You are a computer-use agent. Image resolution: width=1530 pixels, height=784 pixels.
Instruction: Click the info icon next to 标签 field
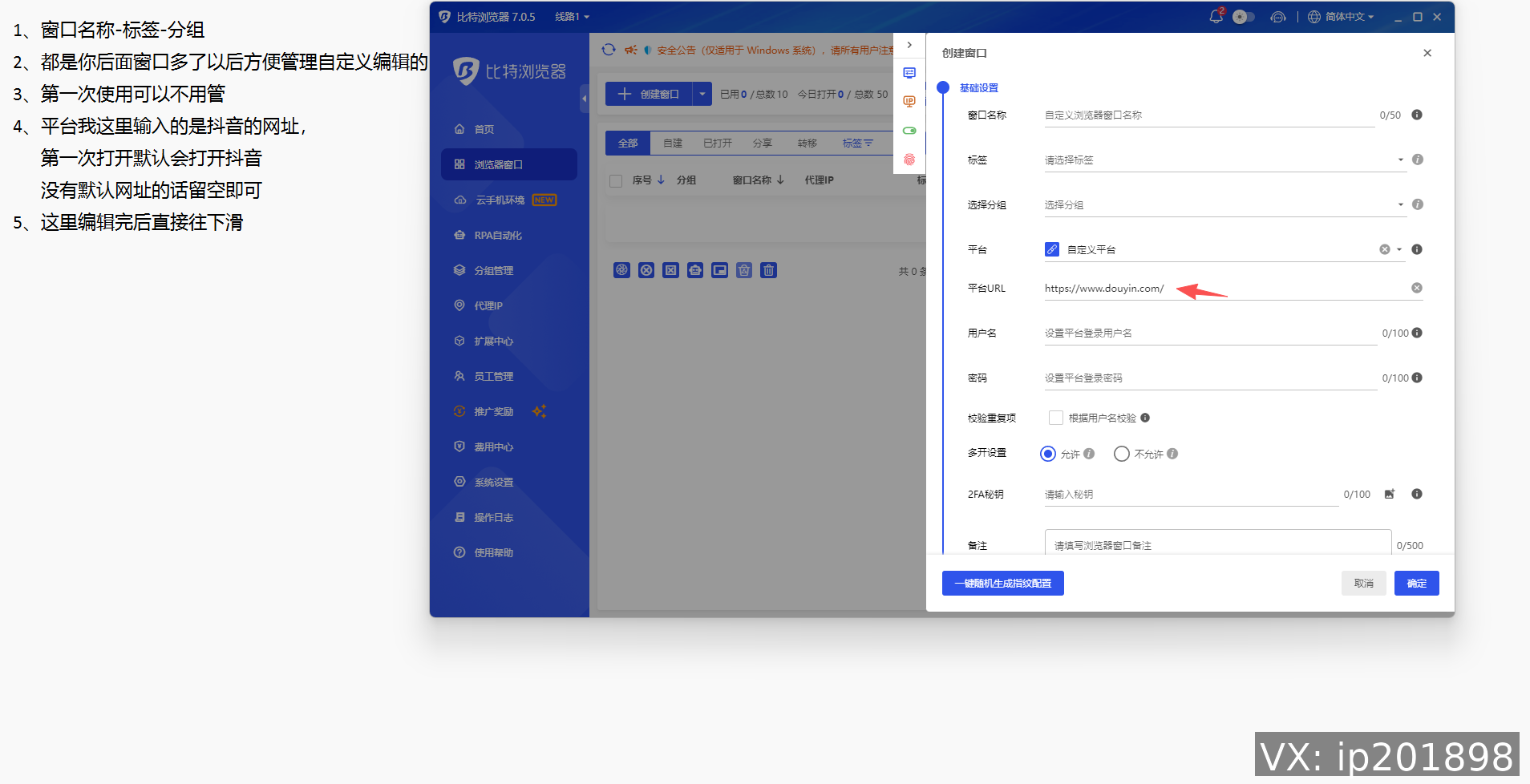[x=1417, y=160]
